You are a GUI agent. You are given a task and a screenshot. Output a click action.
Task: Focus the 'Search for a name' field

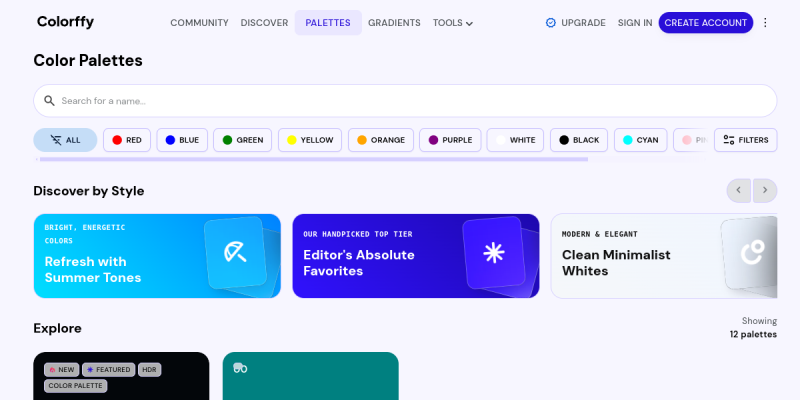coord(405,101)
